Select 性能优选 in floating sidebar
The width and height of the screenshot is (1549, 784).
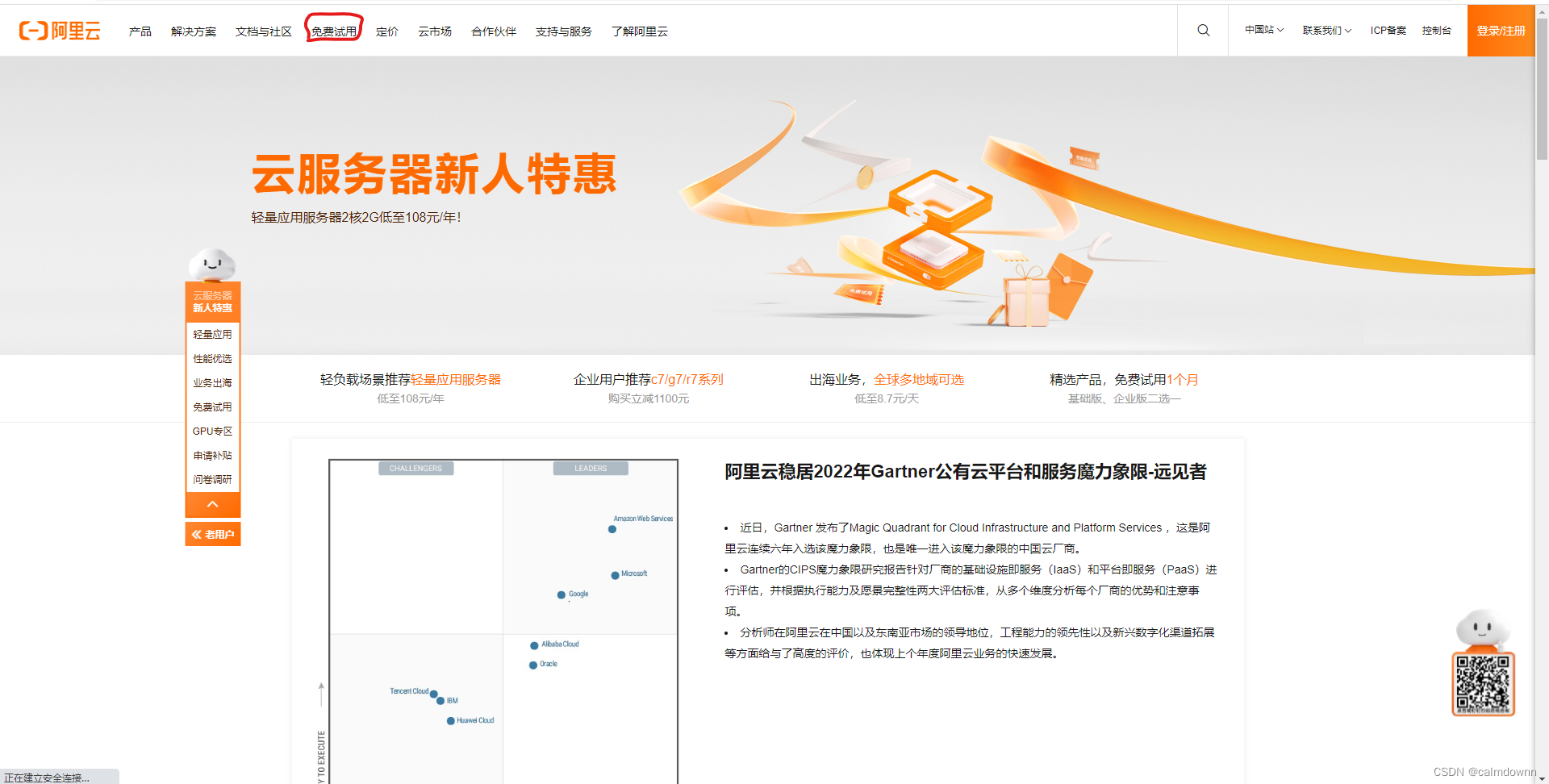coord(212,358)
